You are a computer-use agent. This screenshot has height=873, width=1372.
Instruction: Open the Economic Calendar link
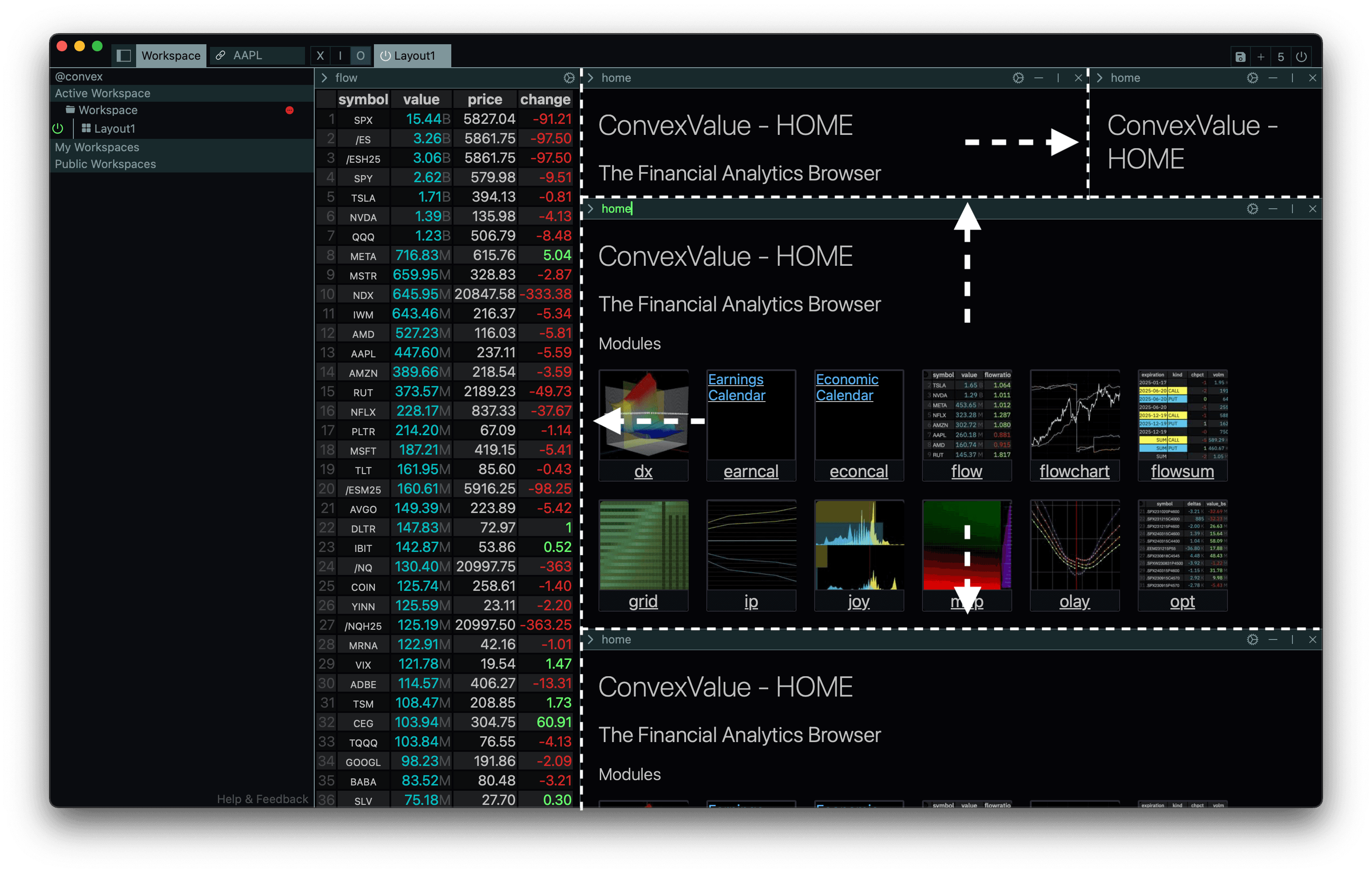tap(847, 387)
